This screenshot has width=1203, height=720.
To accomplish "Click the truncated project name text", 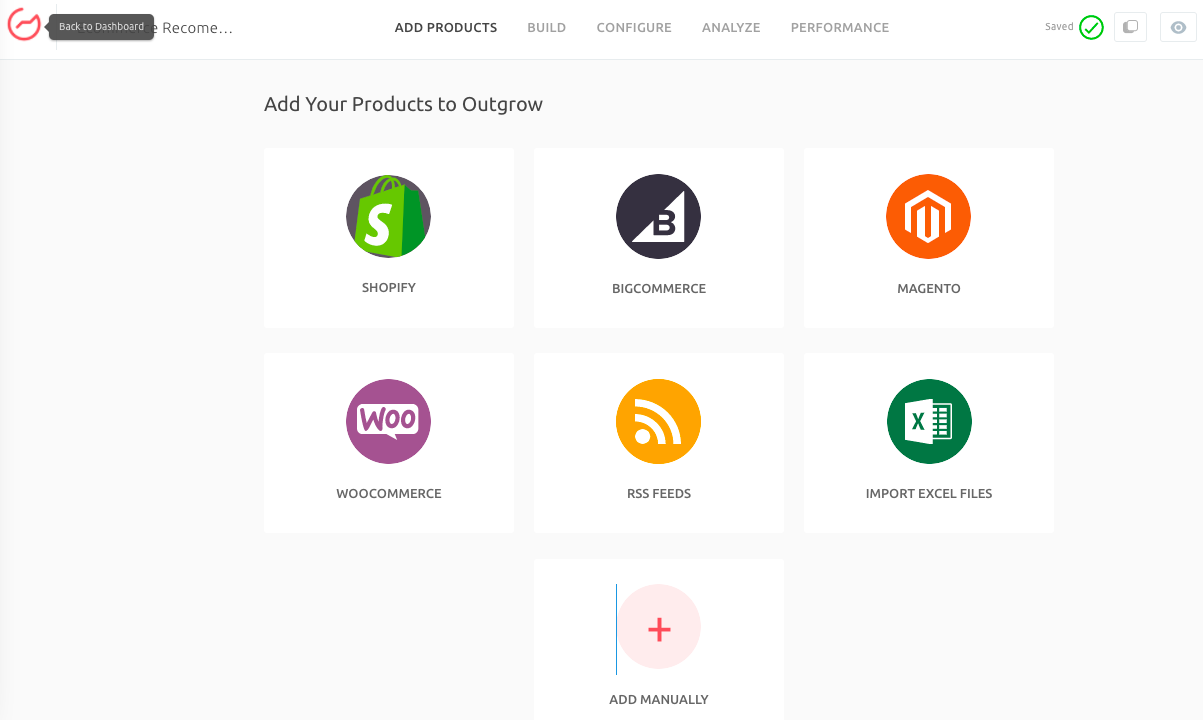I will click(195, 28).
